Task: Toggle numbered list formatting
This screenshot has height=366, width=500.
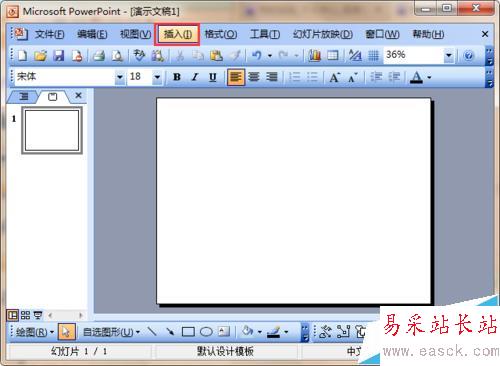Action: coord(294,77)
